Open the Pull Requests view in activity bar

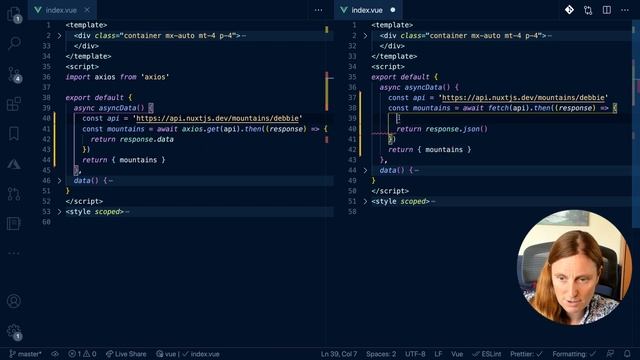click(14, 193)
